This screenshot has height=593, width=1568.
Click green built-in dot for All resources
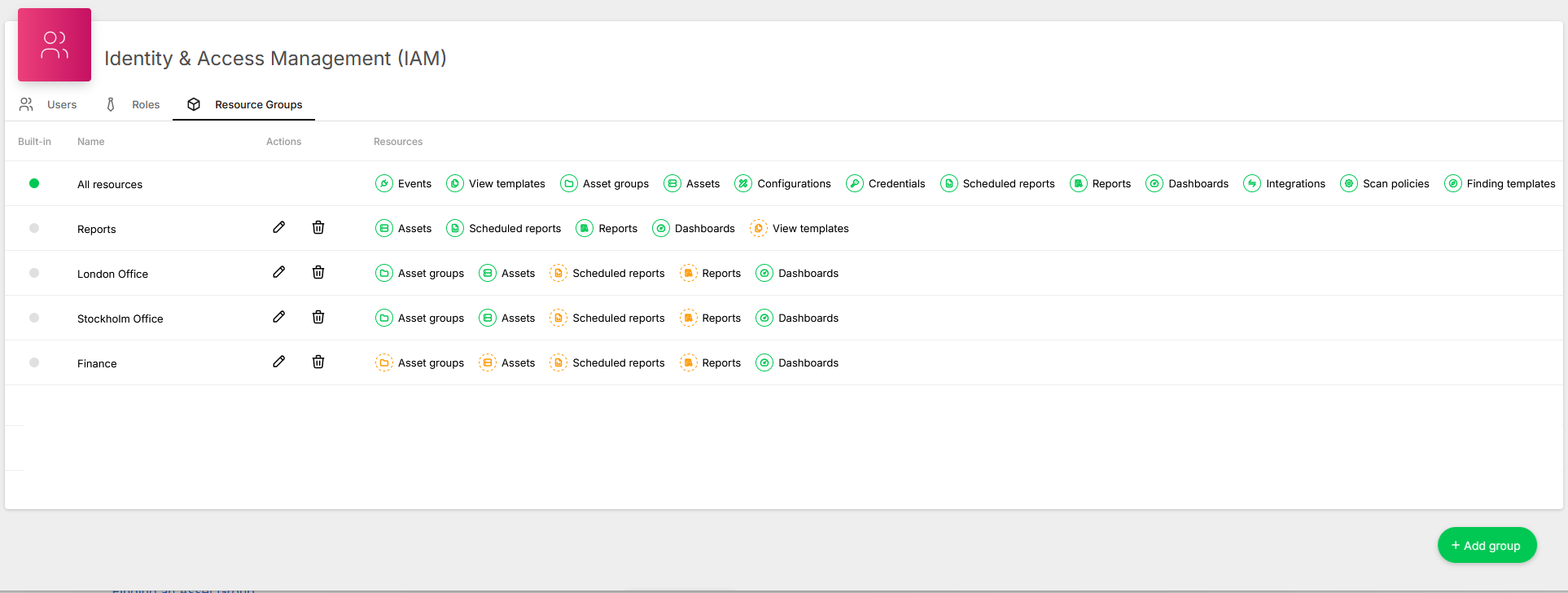34,183
